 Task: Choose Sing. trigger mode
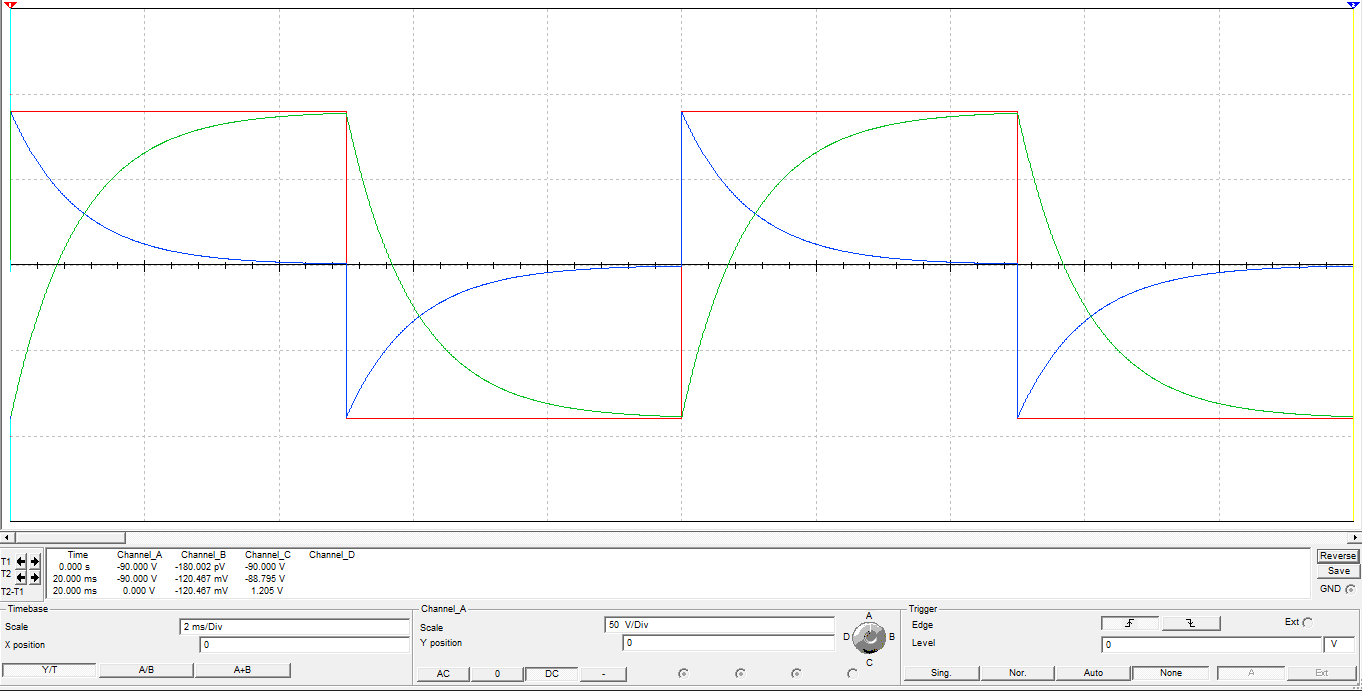tap(941, 673)
